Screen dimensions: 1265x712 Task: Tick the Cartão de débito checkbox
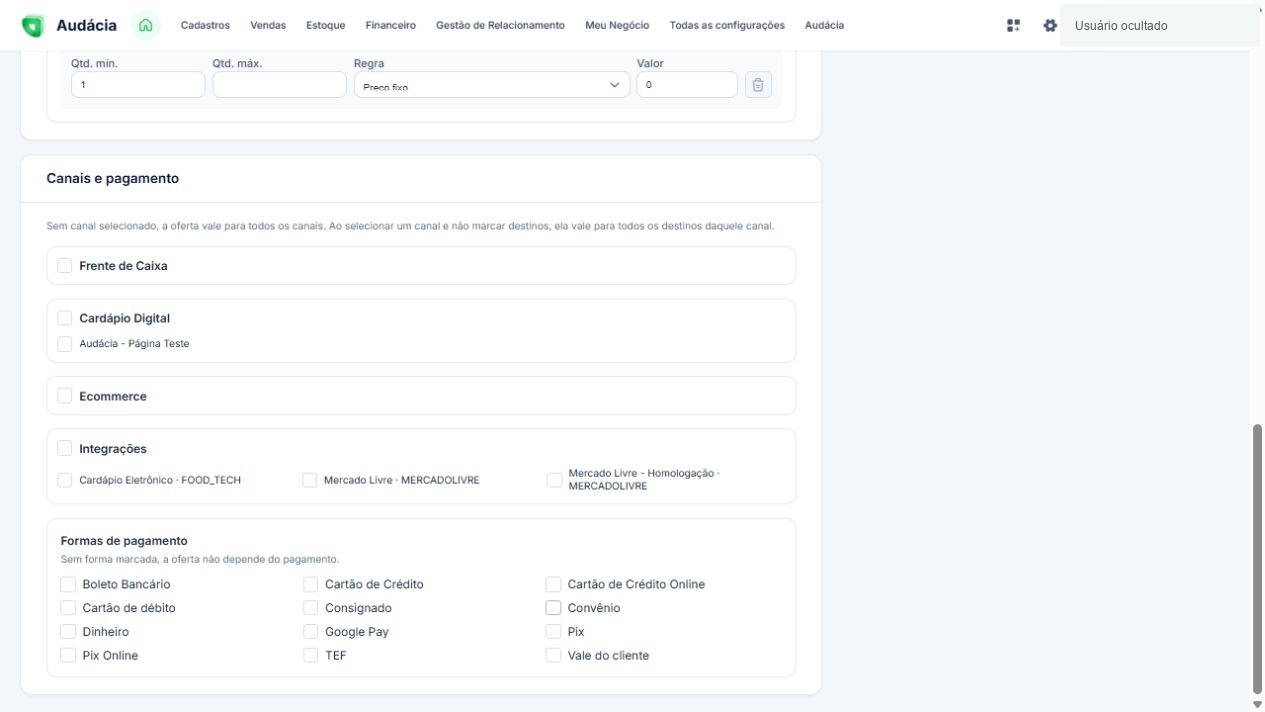[68, 608]
